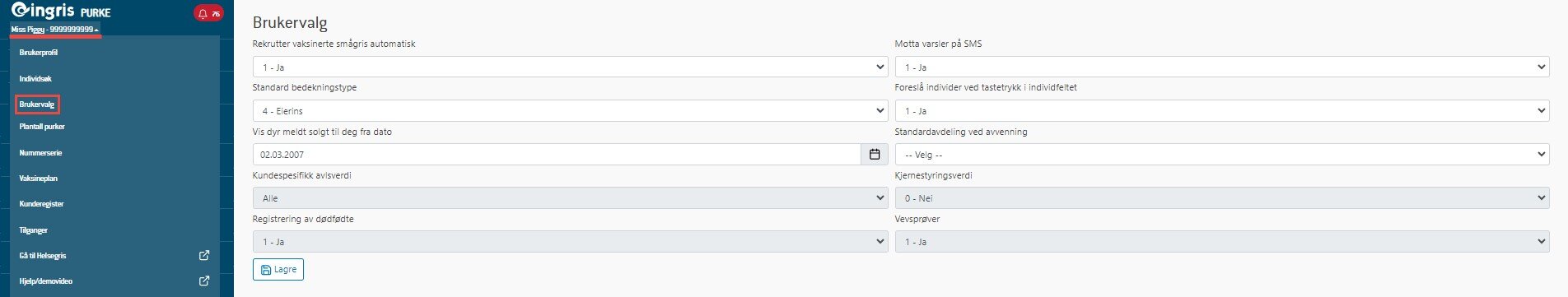
Task: Click the Ingris Purke logo
Action: [x=61, y=12]
